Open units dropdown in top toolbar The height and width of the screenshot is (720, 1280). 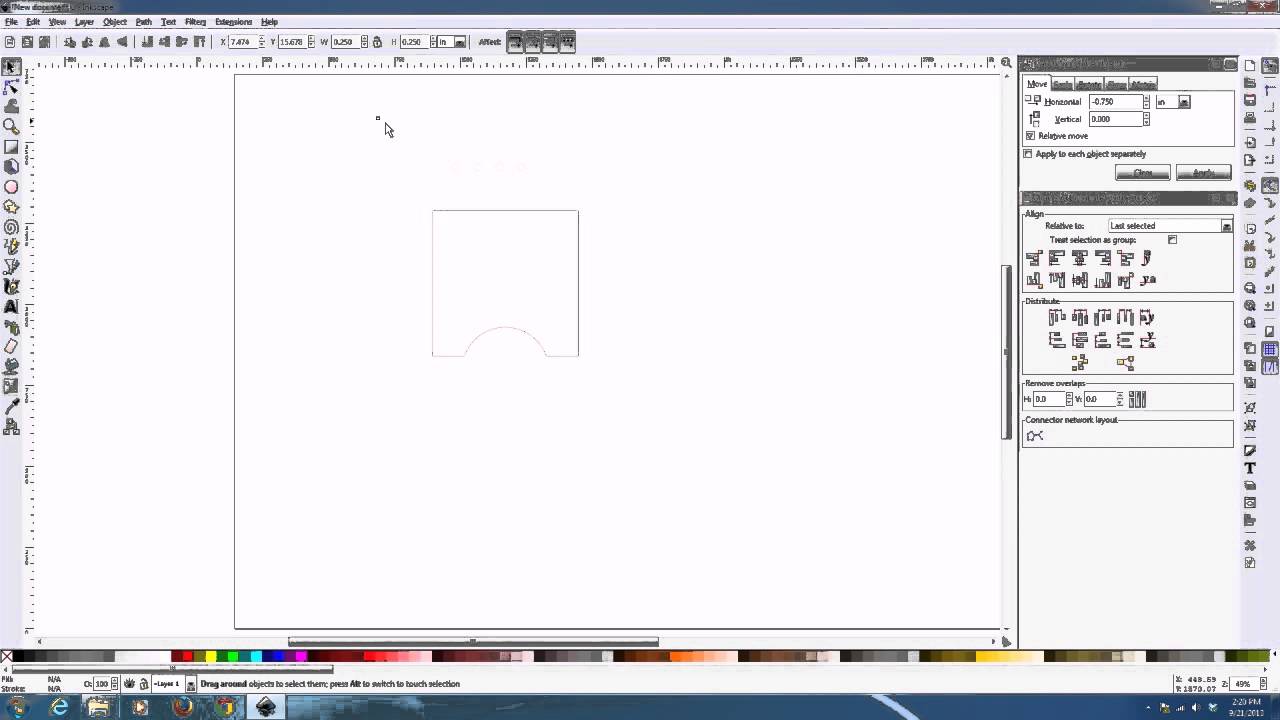click(451, 42)
